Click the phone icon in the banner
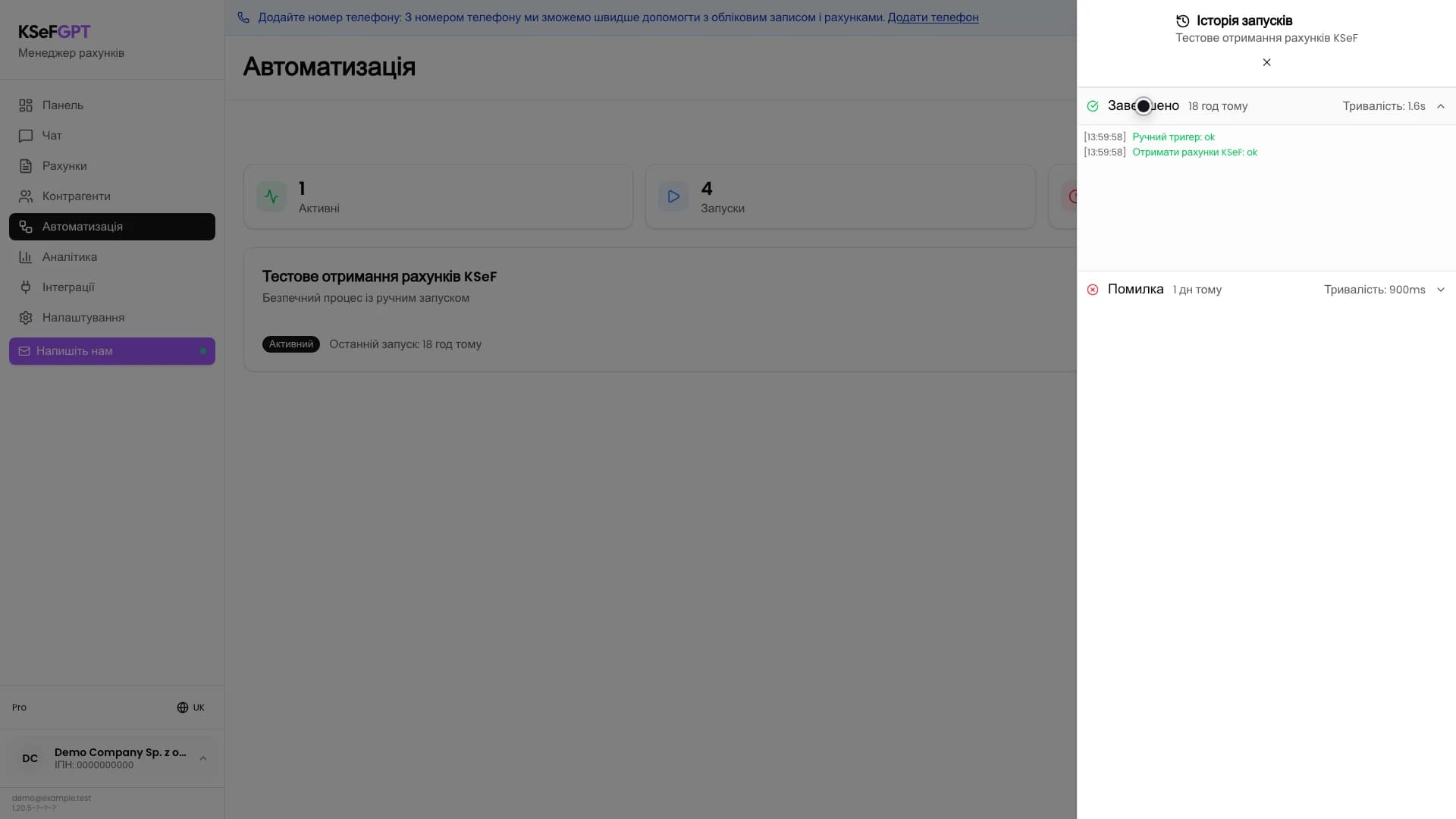 tap(243, 17)
